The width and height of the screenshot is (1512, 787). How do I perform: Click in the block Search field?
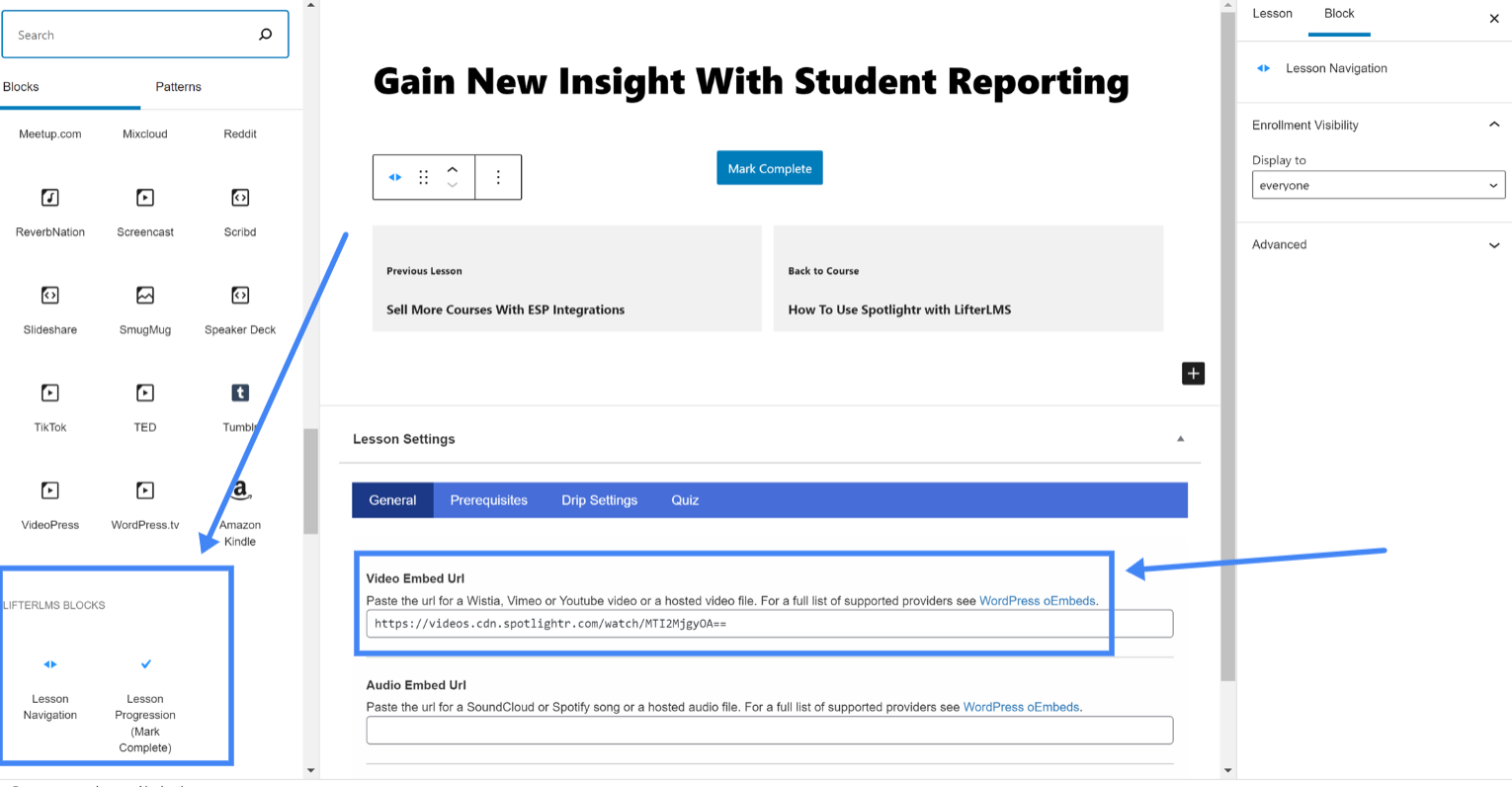144,35
